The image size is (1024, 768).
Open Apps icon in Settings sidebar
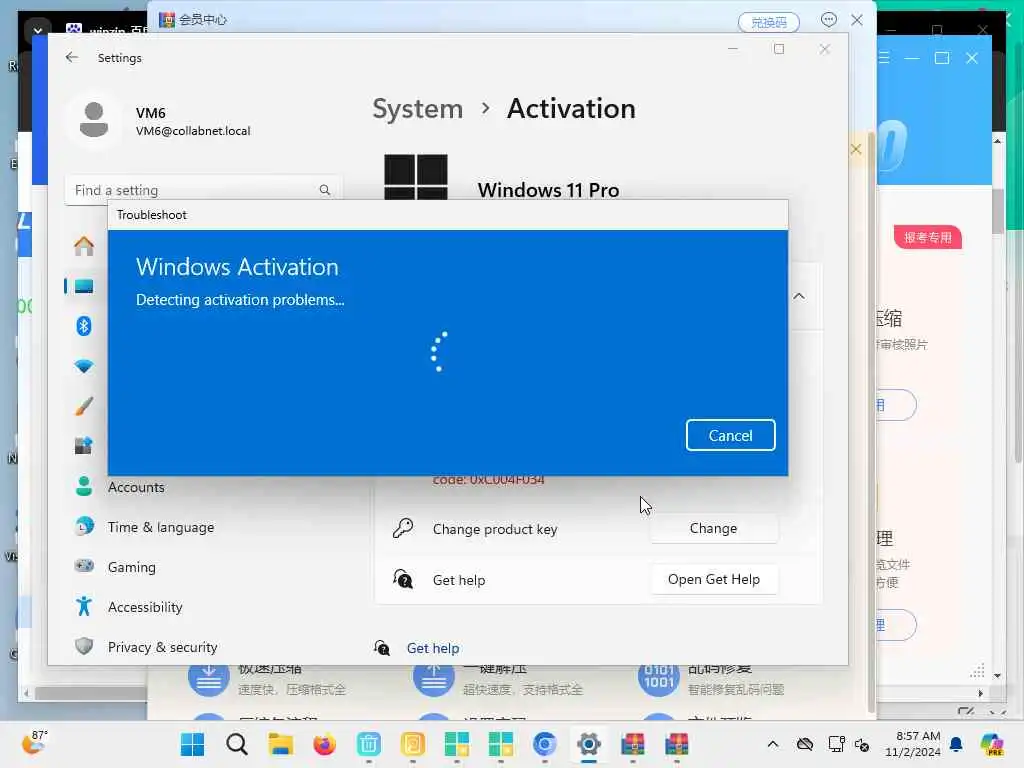(84, 446)
